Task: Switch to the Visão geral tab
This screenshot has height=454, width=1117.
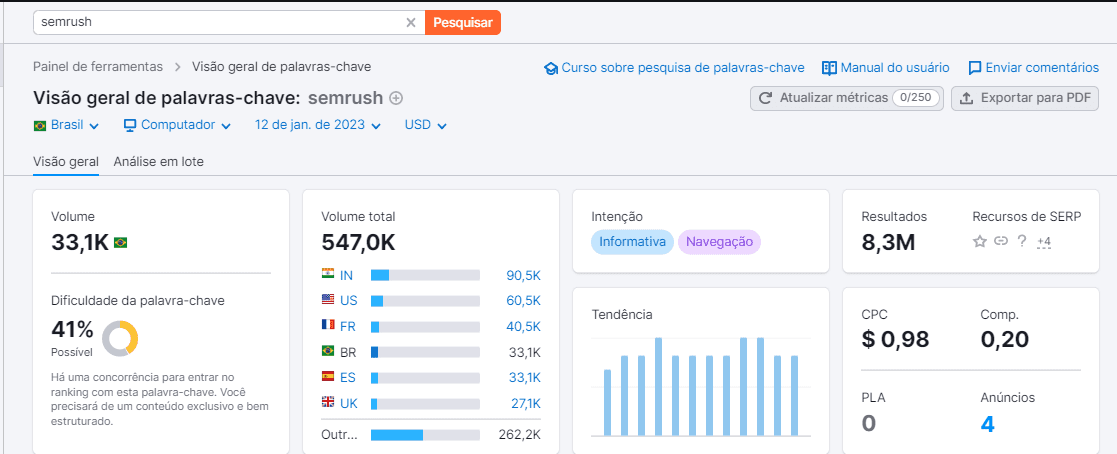Action: (x=66, y=162)
